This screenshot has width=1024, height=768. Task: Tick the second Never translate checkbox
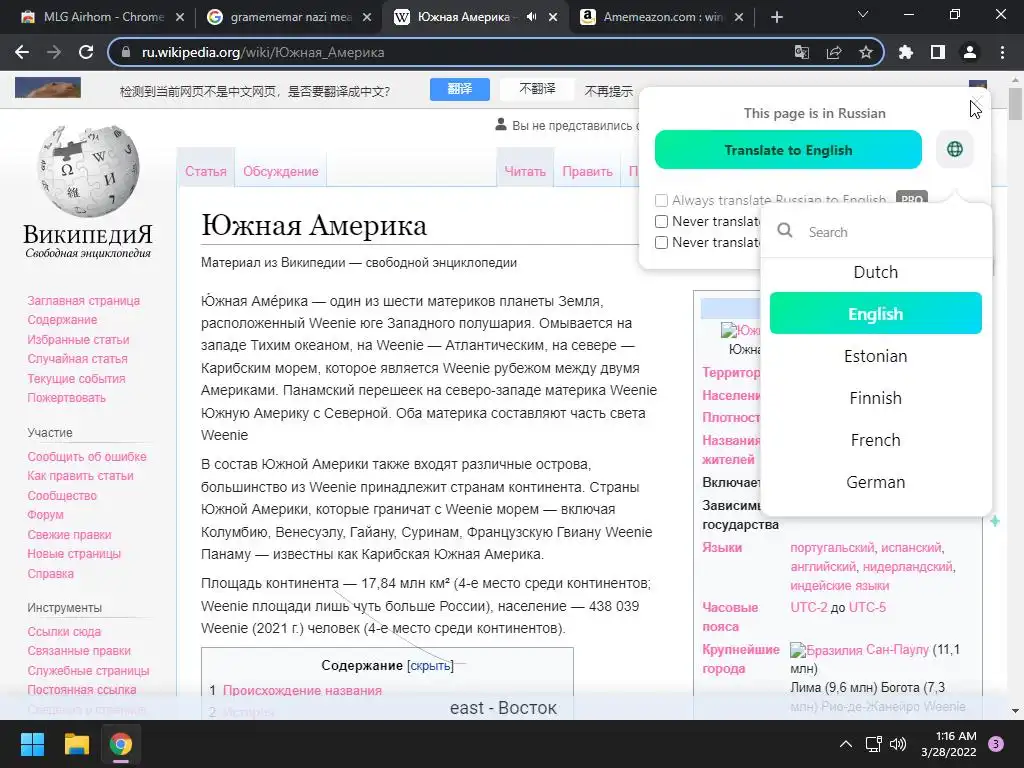[662, 242]
